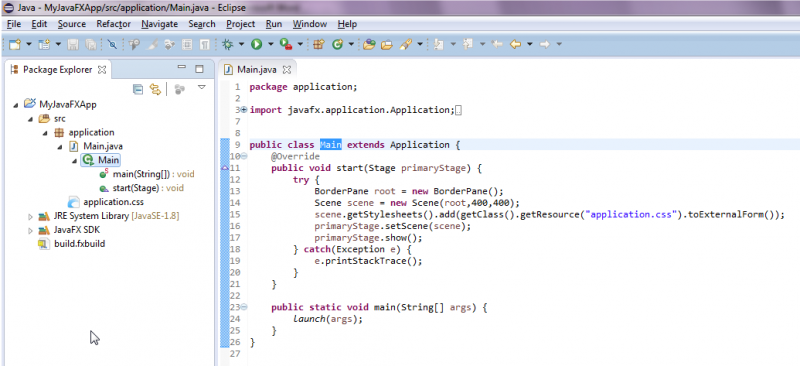Viewport: 800px width, 366px height.
Task: Maximize the Package Explorer panel
Action: click(199, 69)
